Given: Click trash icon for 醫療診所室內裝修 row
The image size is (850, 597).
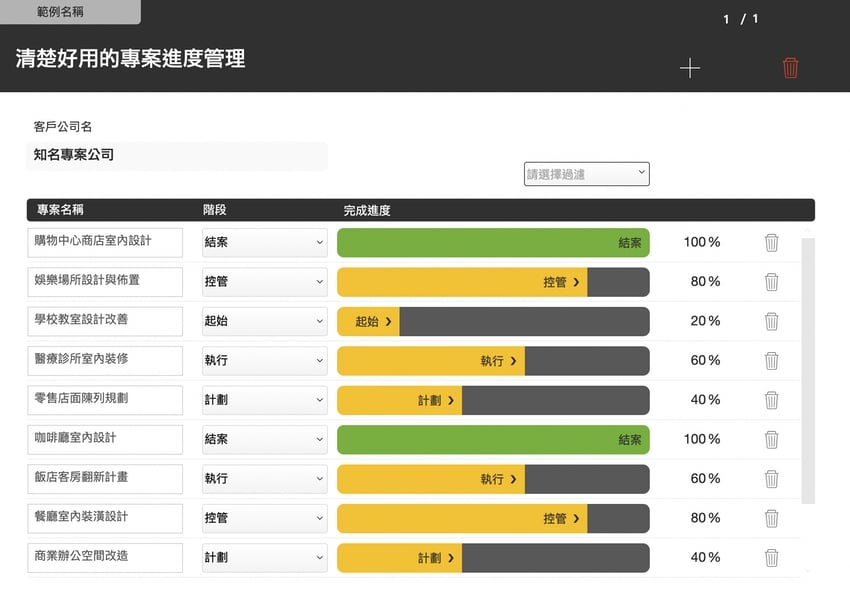Looking at the screenshot, I should 771,361.
